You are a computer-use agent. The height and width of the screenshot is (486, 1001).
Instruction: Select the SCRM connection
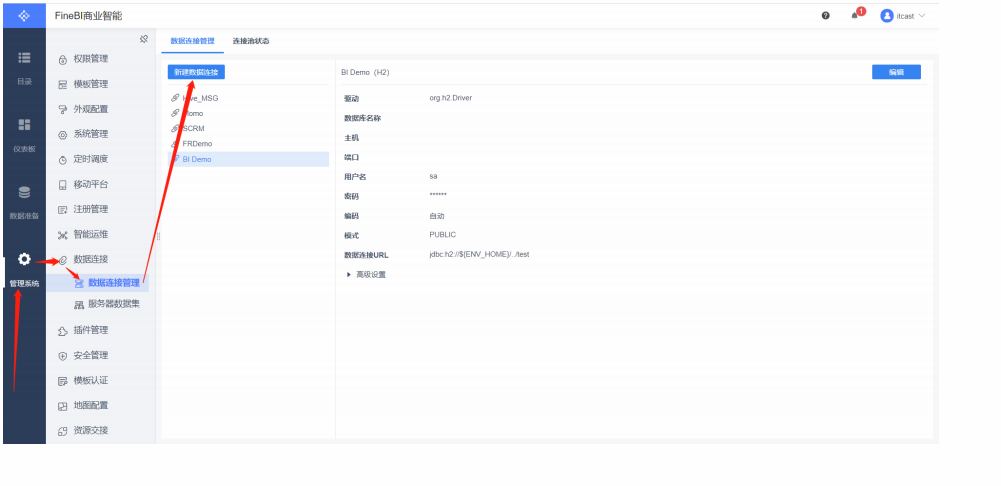pos(248,128)
